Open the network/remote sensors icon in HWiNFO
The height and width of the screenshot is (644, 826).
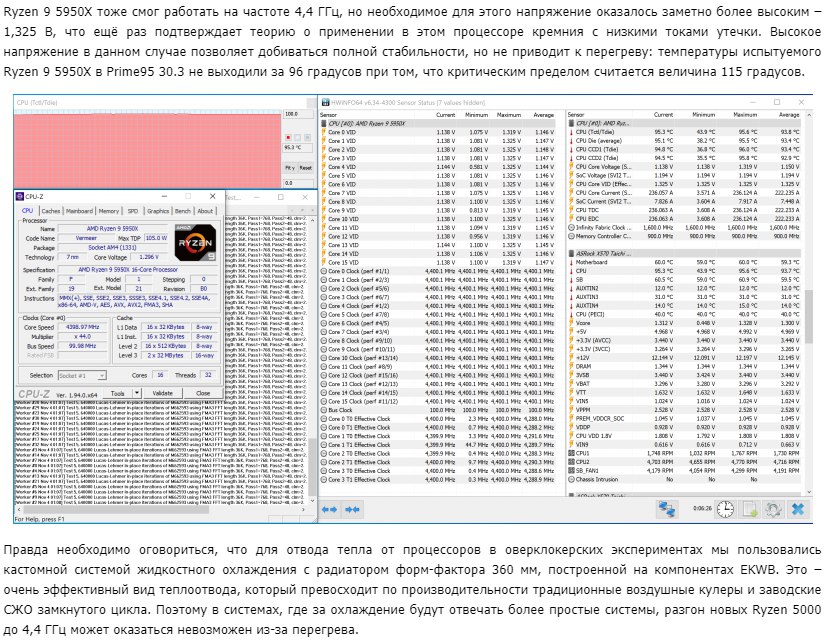[x=667, y=509]
